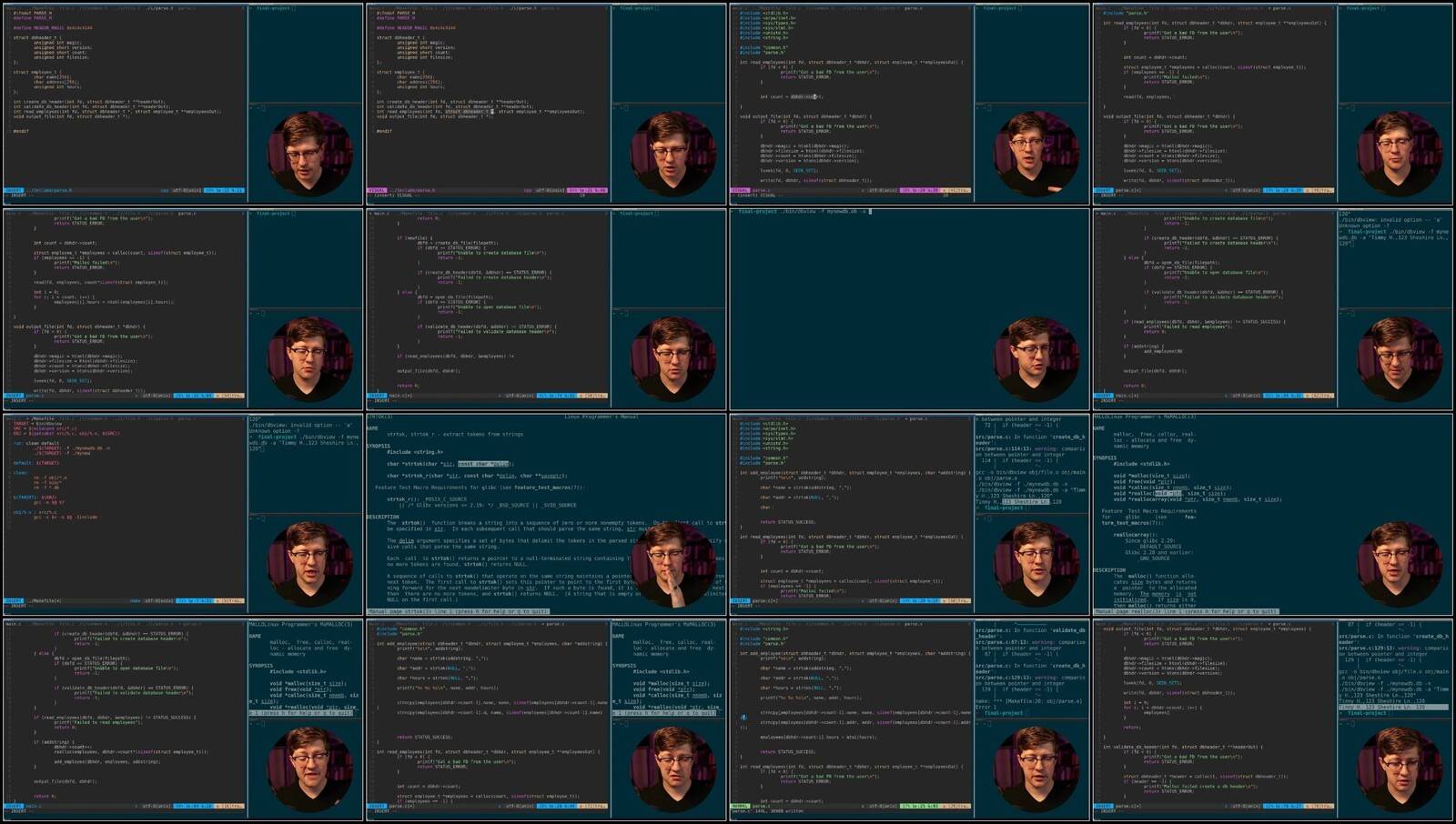Open the frame showing parse.h in INSERT mode

(x=183, y=104)
